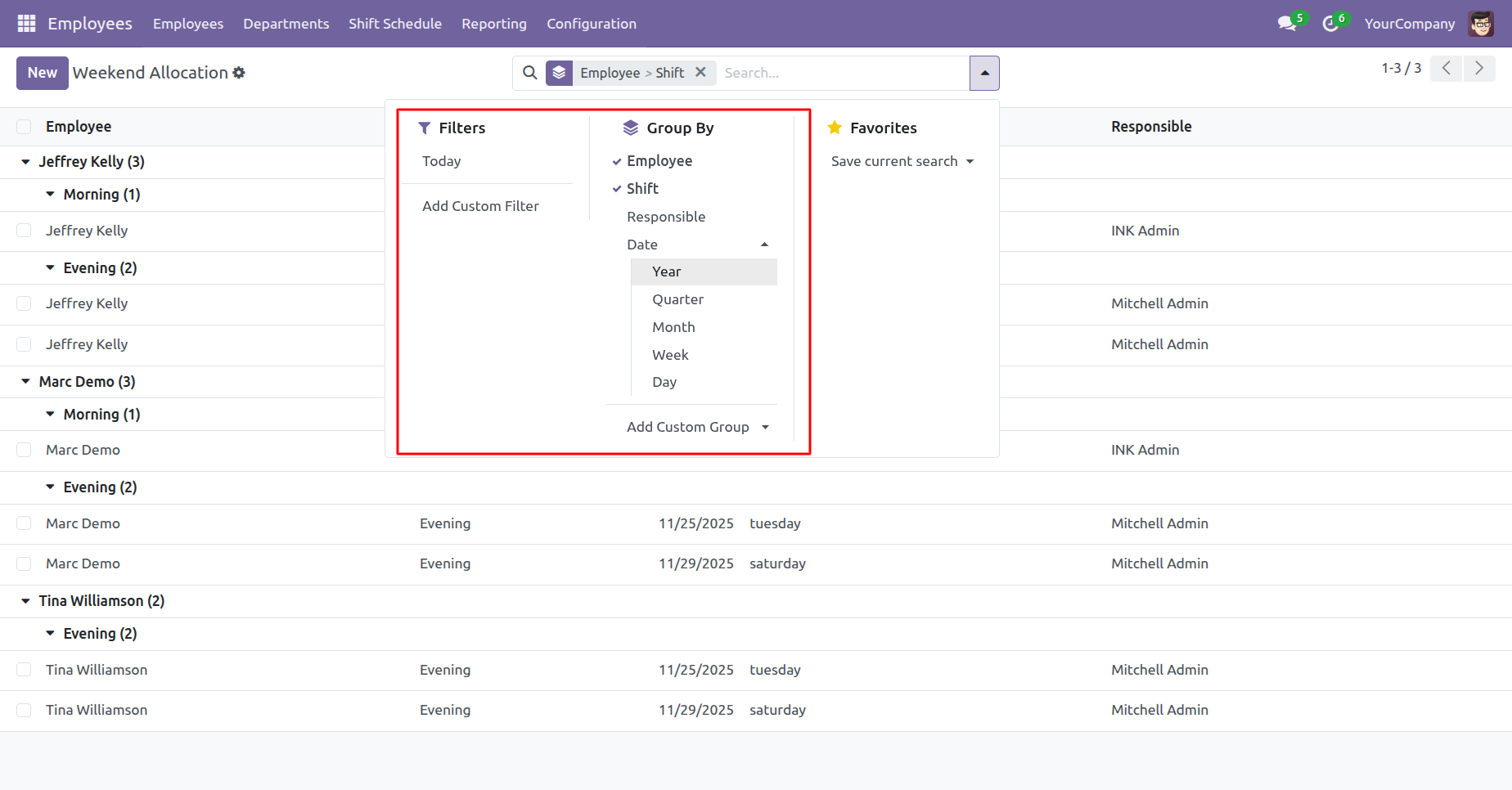Remove the Employee > Shift facet with X
Image resolution: width=1512 pixels, height=790 pixels.
[700, 72]
